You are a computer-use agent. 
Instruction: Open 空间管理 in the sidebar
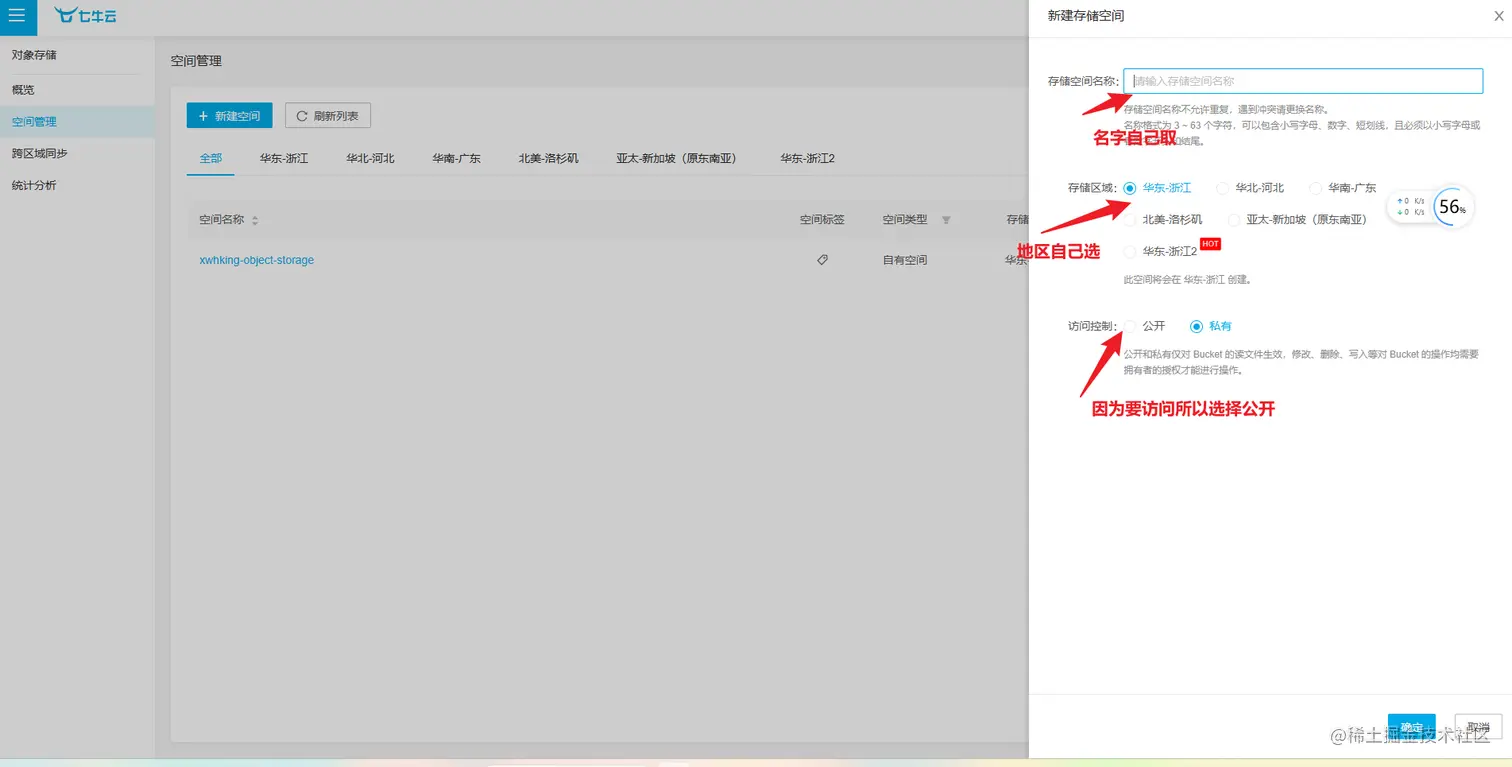77,122
